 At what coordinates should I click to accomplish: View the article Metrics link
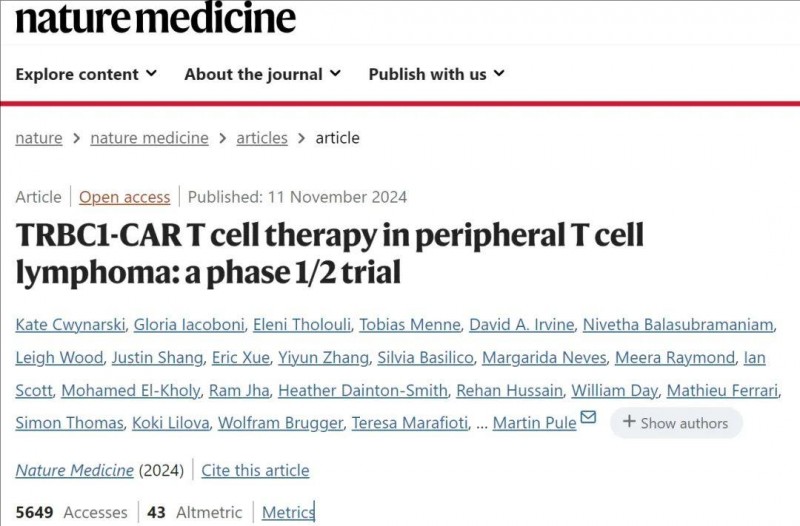click(x=288, y=512)
